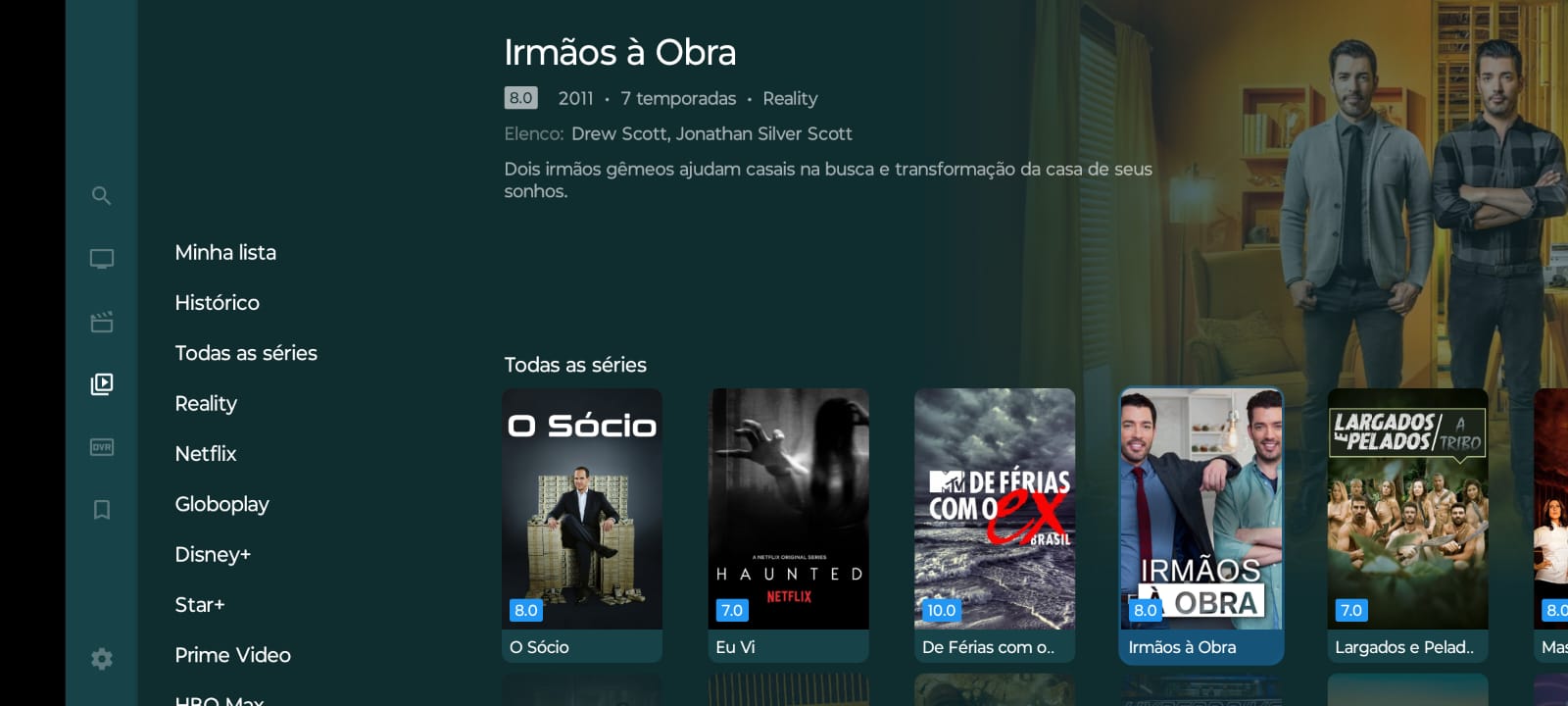This screenshot has height=706, width=1568.
Task: Open the DVR recordings icon
Action: pyautogui.click(x=102, y=447)
